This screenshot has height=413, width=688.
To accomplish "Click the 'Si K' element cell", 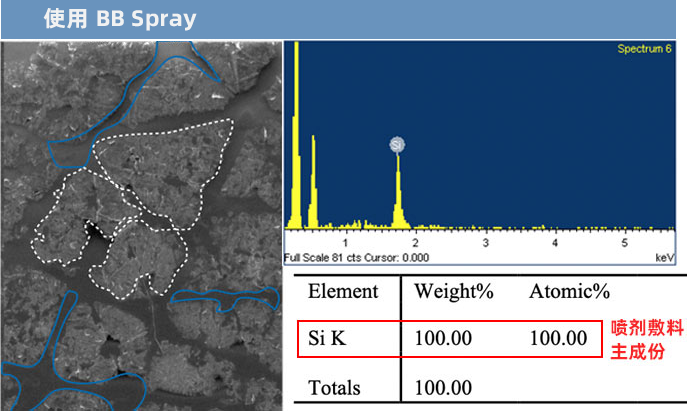I will tap(327, 338).
